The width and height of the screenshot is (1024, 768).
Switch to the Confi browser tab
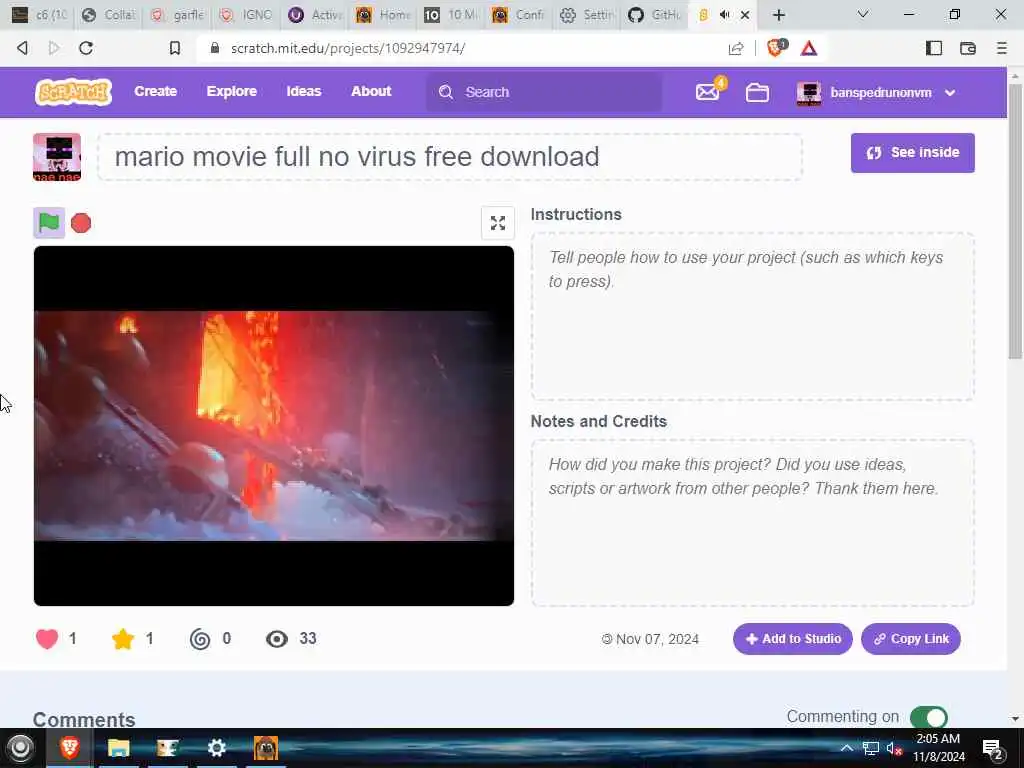coord(520,15)
